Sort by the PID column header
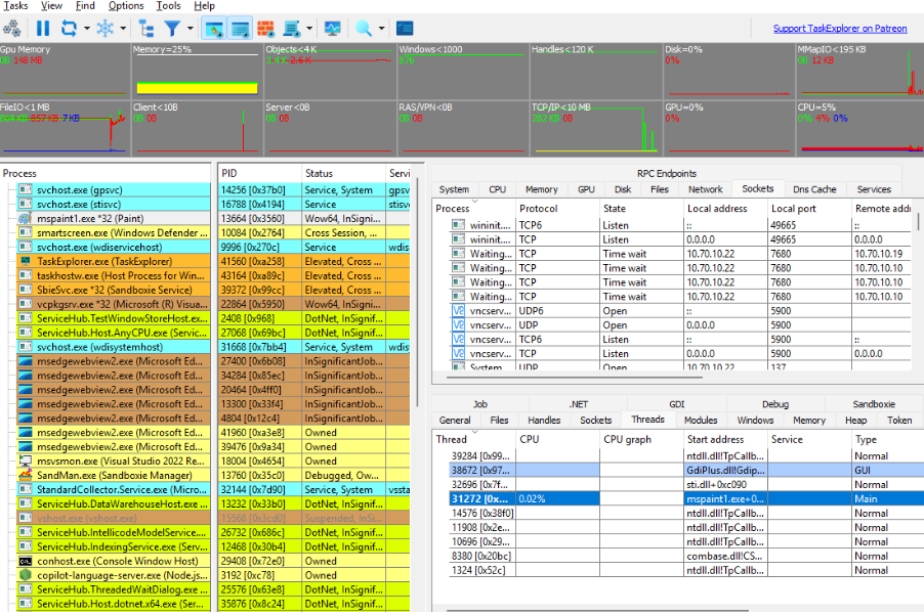 point(229,173)
